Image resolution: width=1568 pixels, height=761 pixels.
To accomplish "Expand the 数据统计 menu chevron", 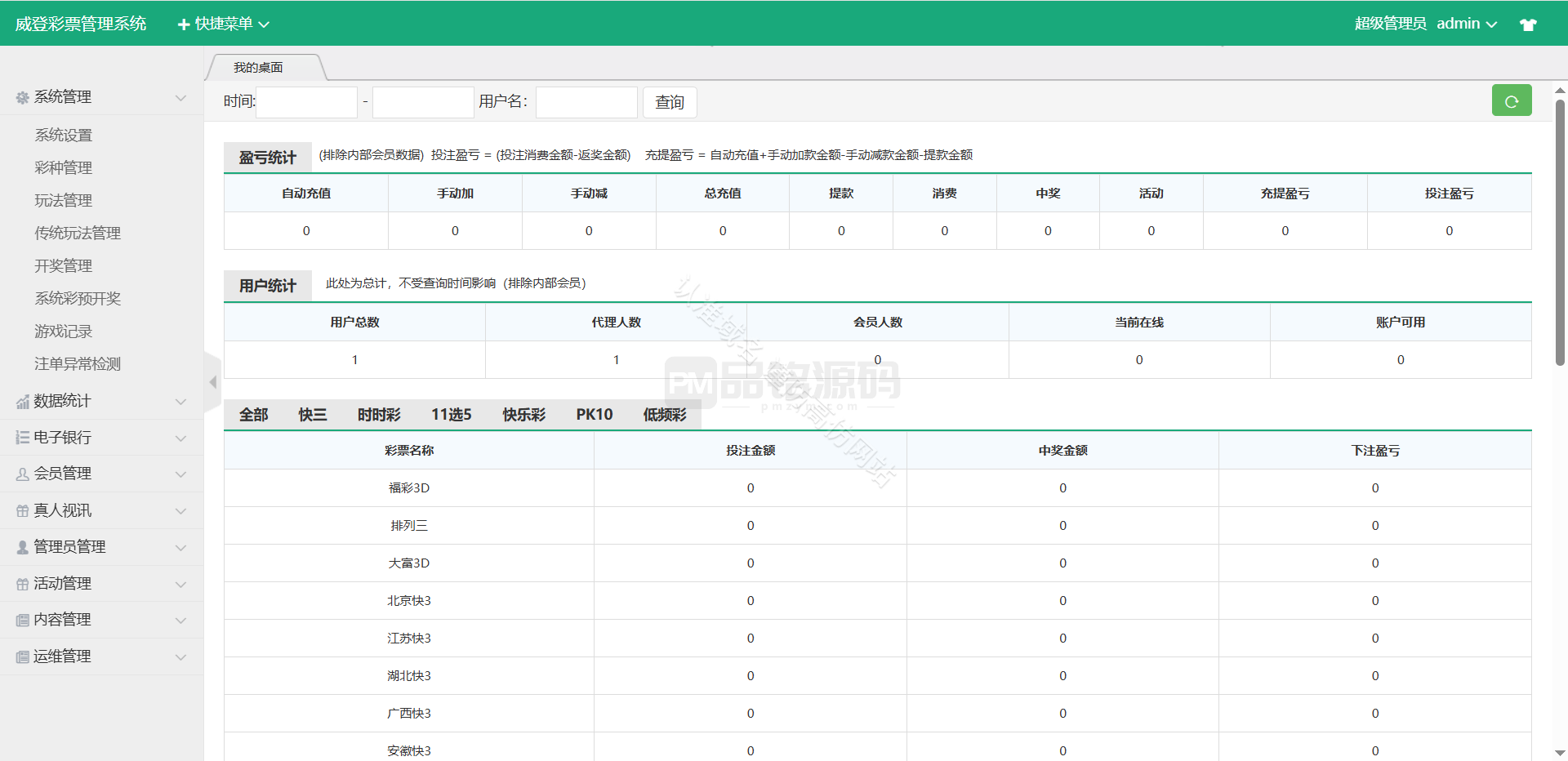I will (x=180, y=402).
